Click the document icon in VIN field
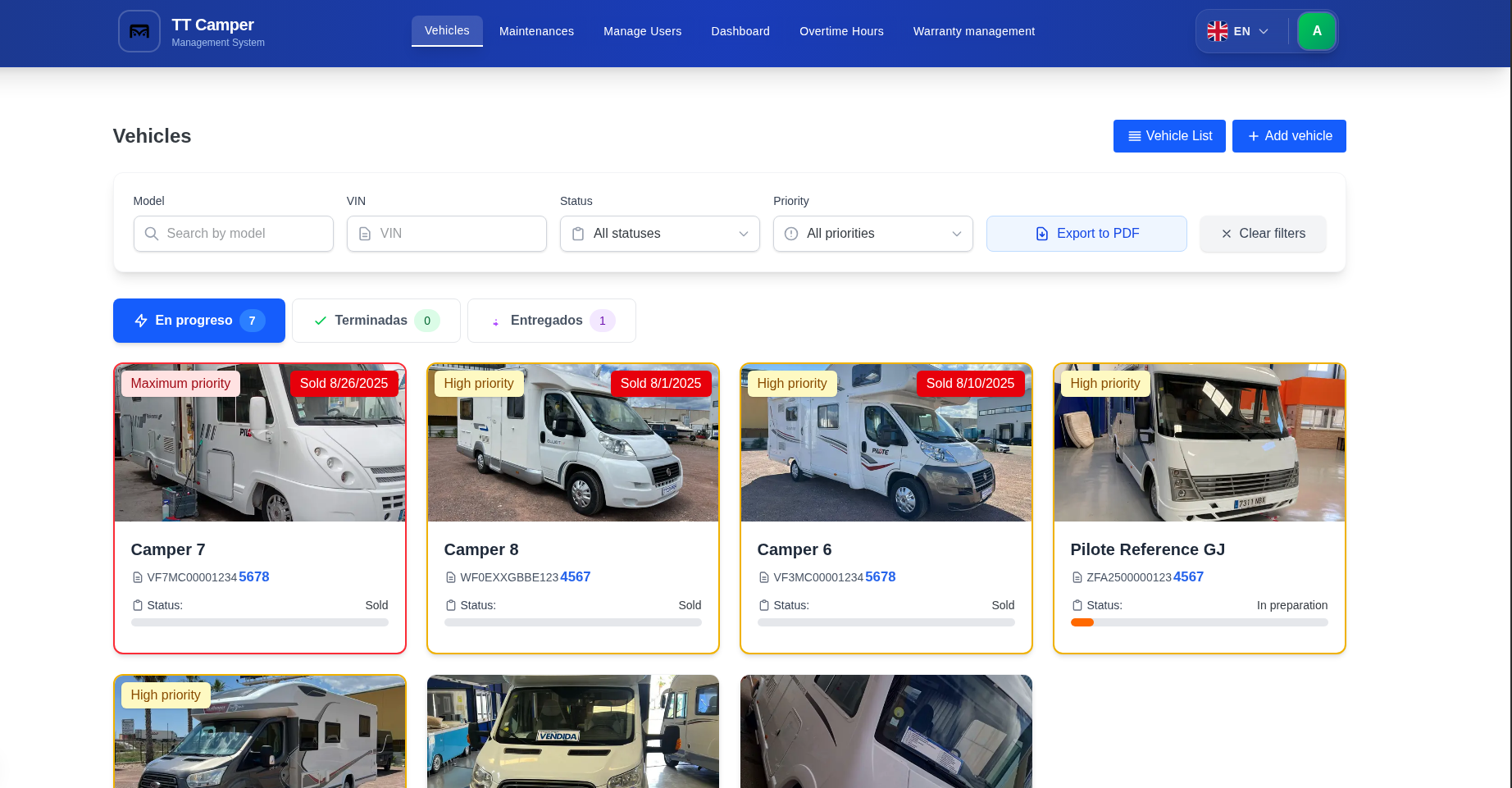The width and height of the screenshot is (1512, 788). (x=365, y=234)
